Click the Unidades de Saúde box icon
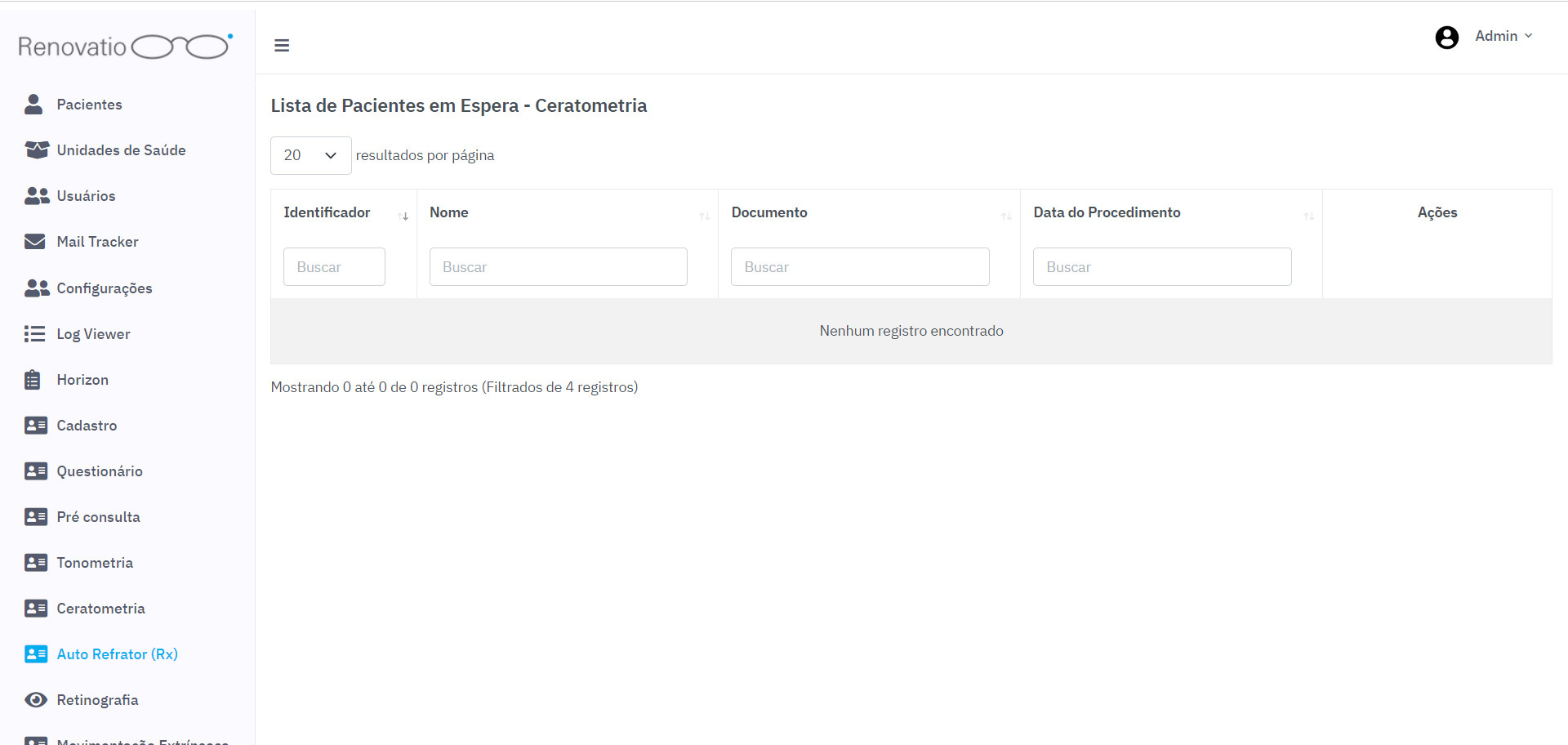This screenshot has width=1568, height=745. (36, 150)
